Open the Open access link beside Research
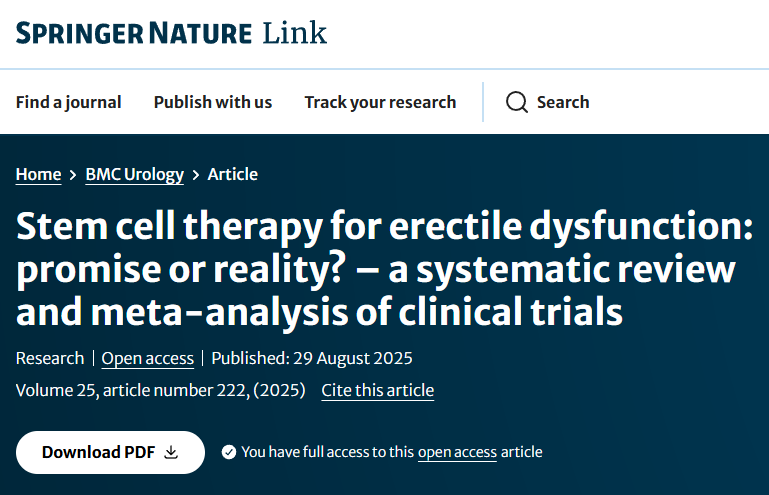The height and width of the screenshot is (495, 769). [x=147, y=358]
